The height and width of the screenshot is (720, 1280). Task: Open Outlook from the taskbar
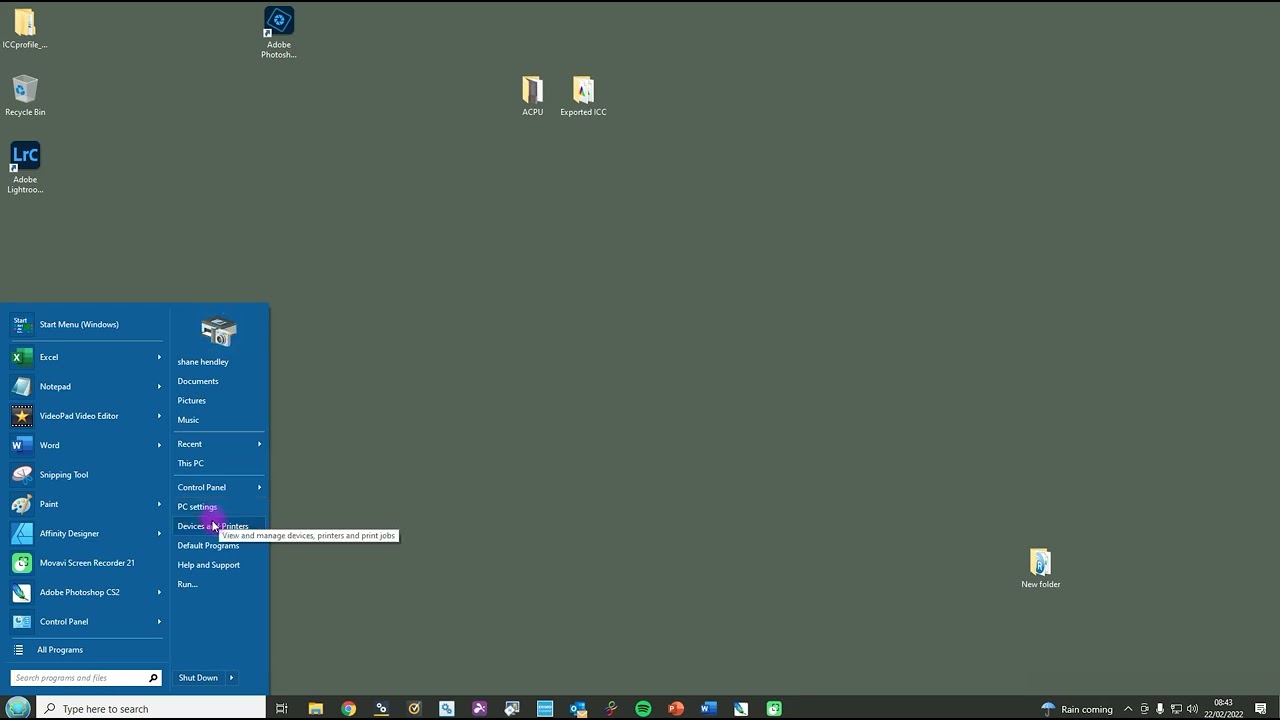[578, 709]
